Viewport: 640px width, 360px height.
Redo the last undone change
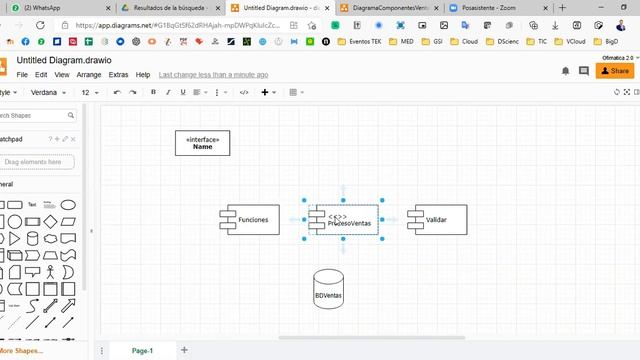(133, 92)
